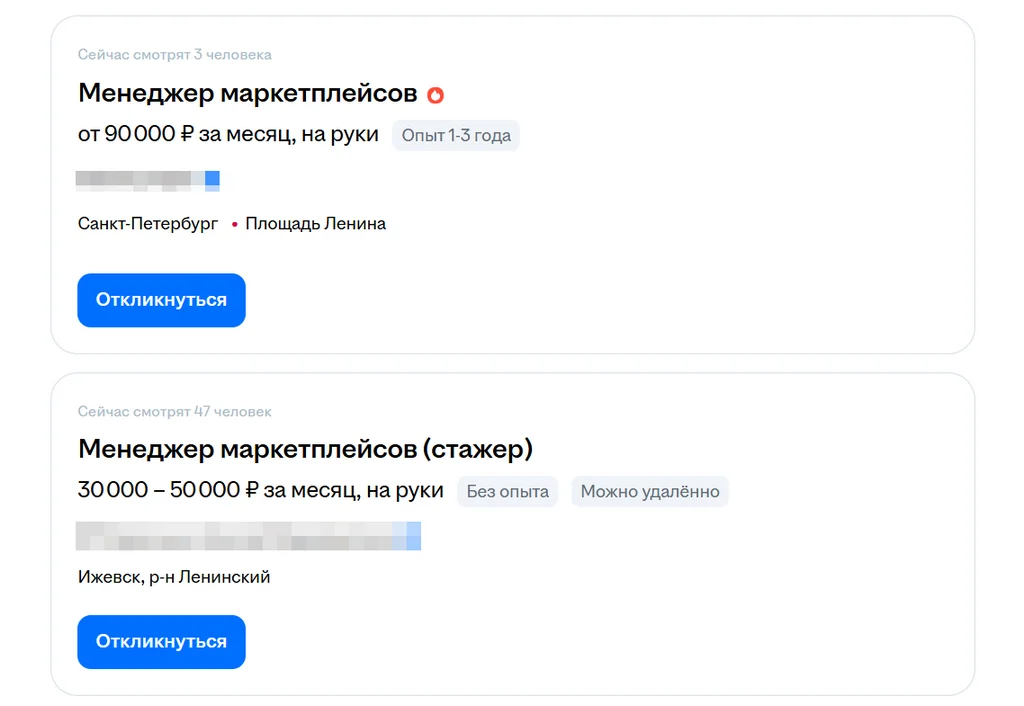Click the 'Площадь Ленина' metro station label
The width and height of the screenshot is (1024, 706).
(x=315, y=224)
